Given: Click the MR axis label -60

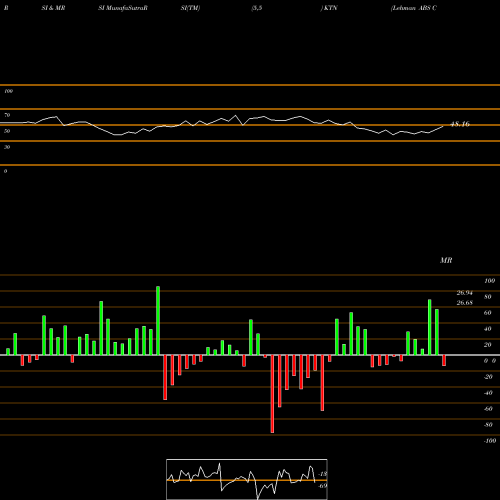Looking at the screenshot, I should pos(488,409).
